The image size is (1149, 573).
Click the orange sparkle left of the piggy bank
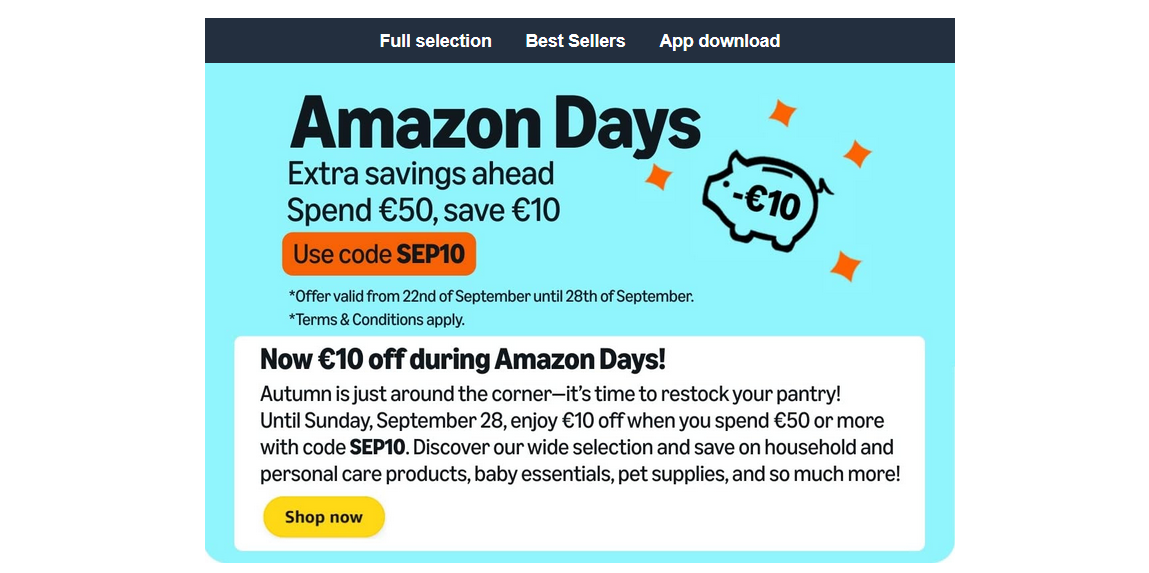[658, 177]
